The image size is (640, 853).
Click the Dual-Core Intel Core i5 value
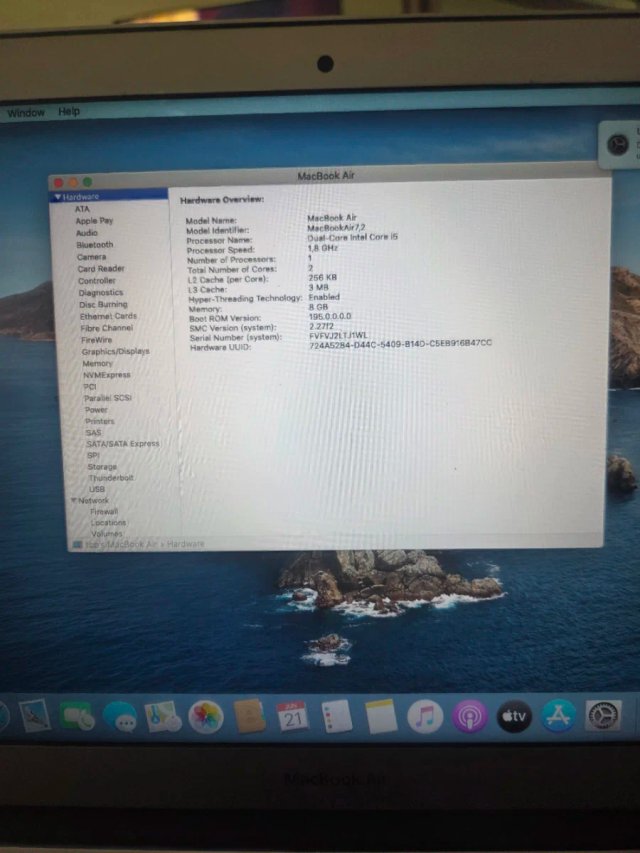353,237
